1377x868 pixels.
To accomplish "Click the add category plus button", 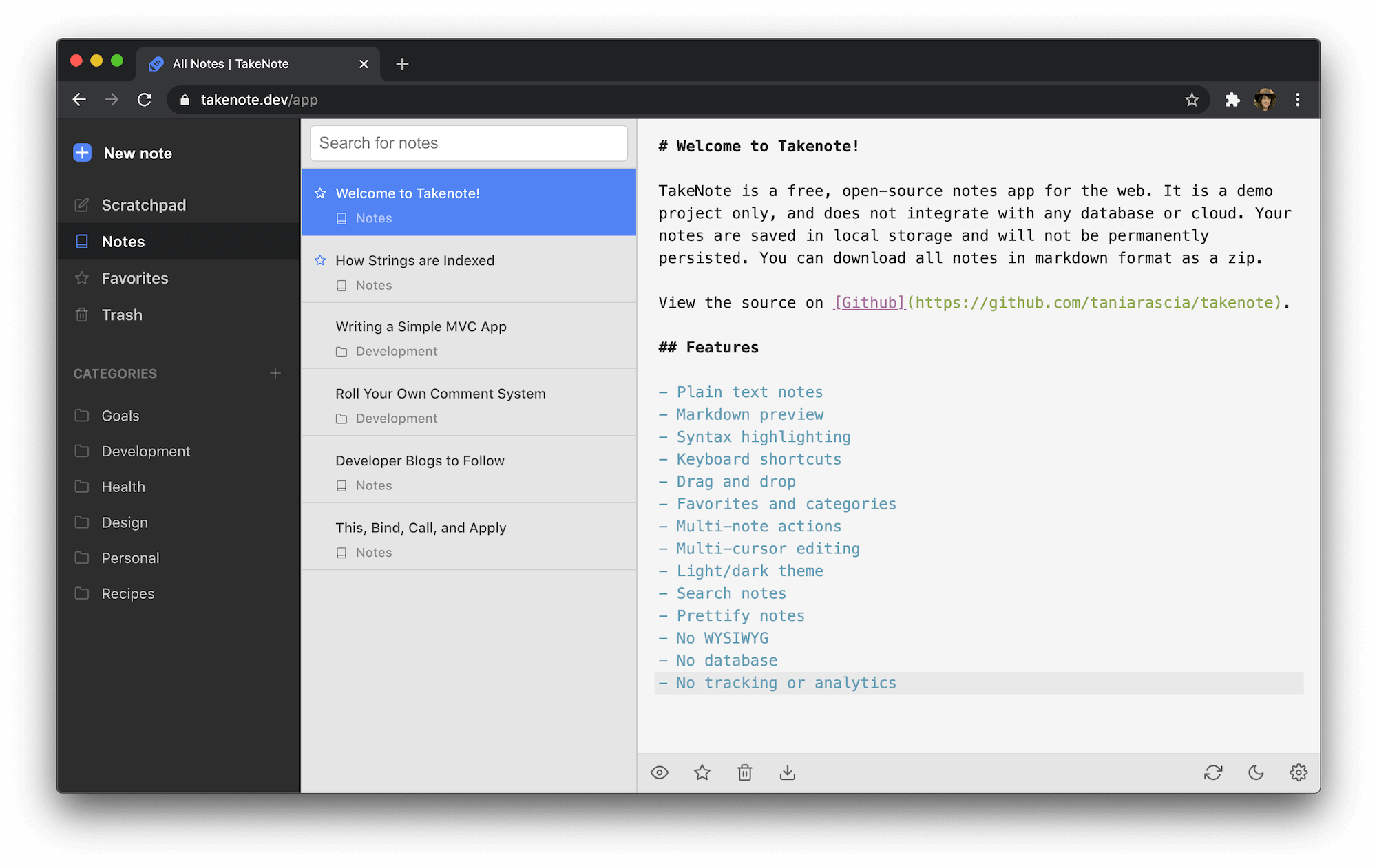I will 276,373.
